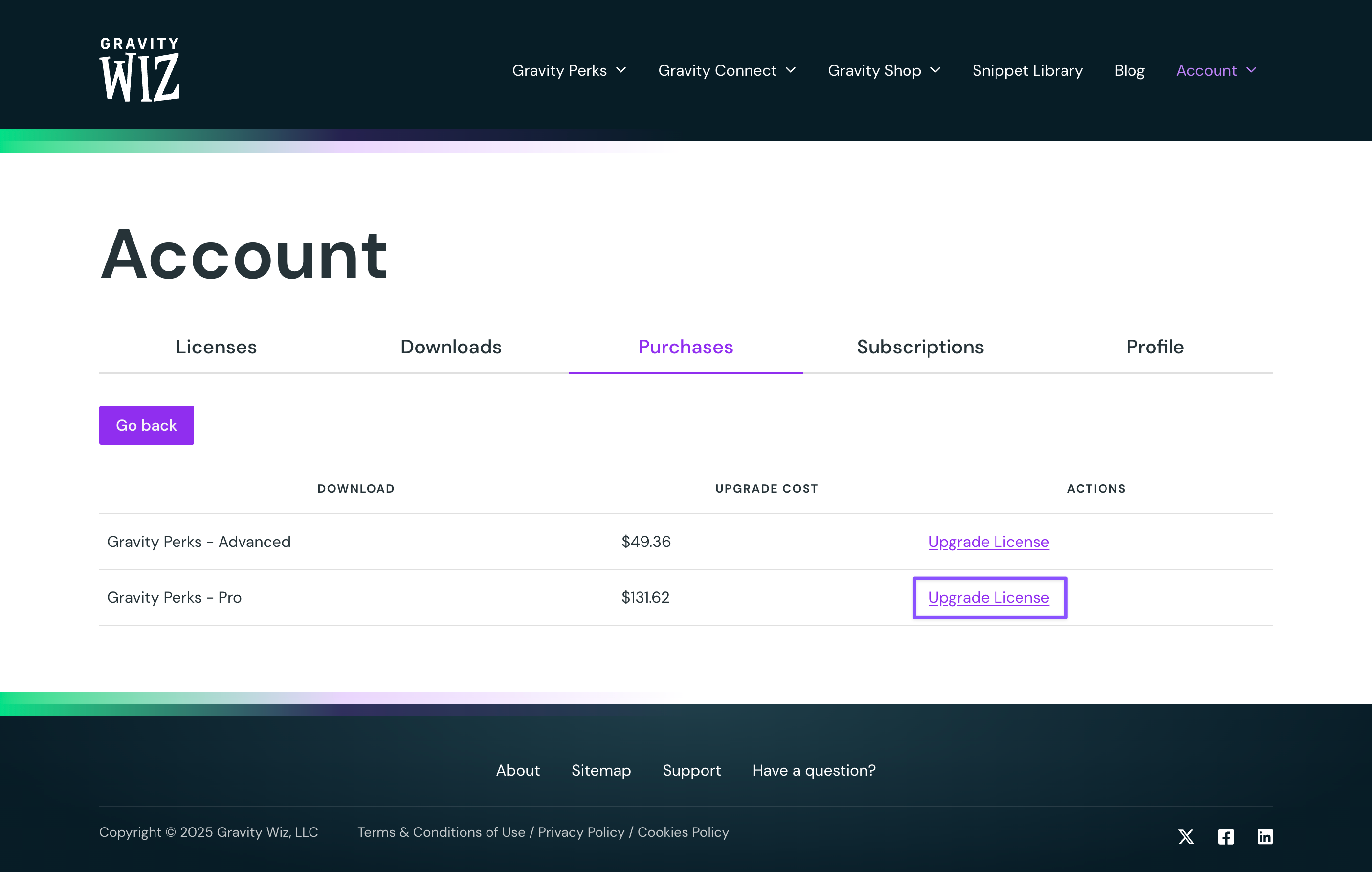Open the Cookies Policy link

683,832
